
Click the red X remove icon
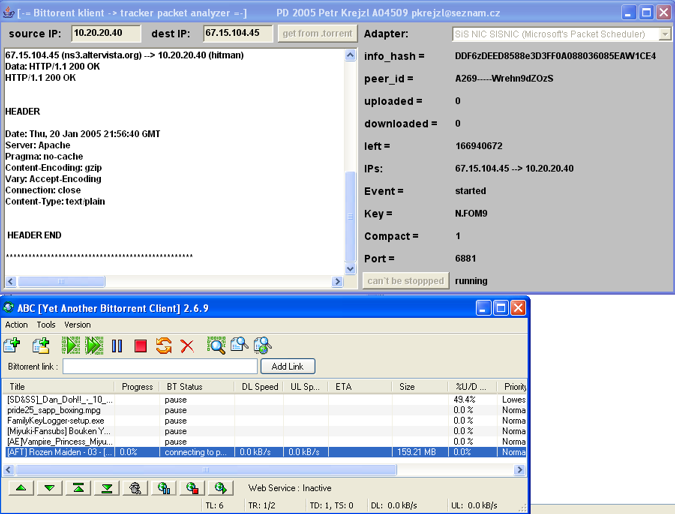click(187, 346)
